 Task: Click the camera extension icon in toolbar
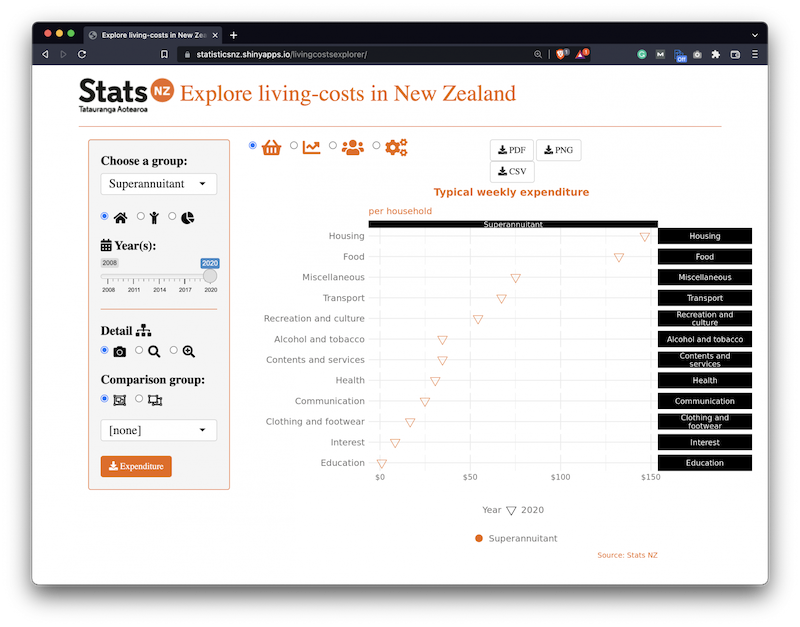pyautogui.click(x=697, y=54)
